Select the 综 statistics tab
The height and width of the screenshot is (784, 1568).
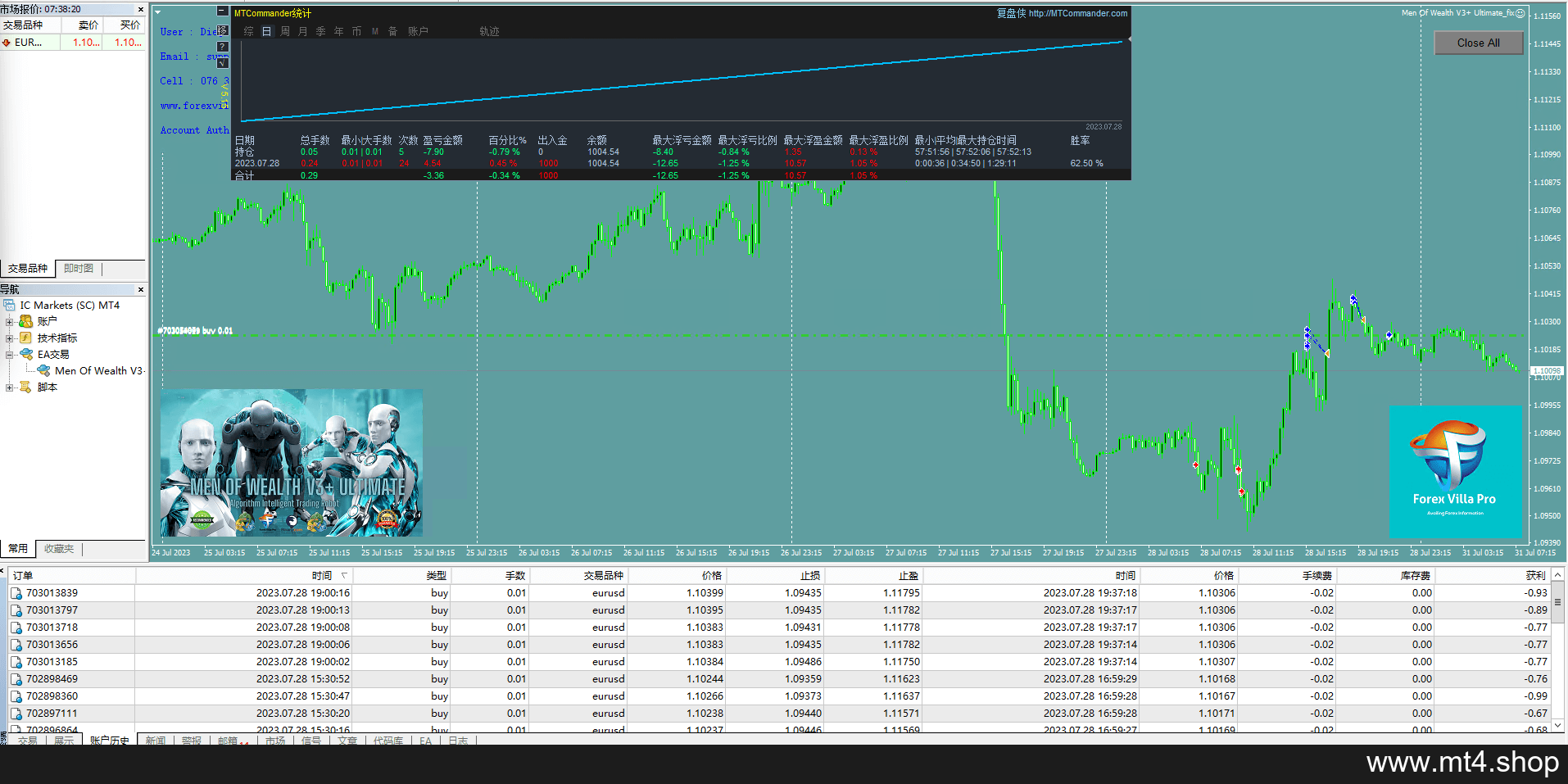[249, 31]
